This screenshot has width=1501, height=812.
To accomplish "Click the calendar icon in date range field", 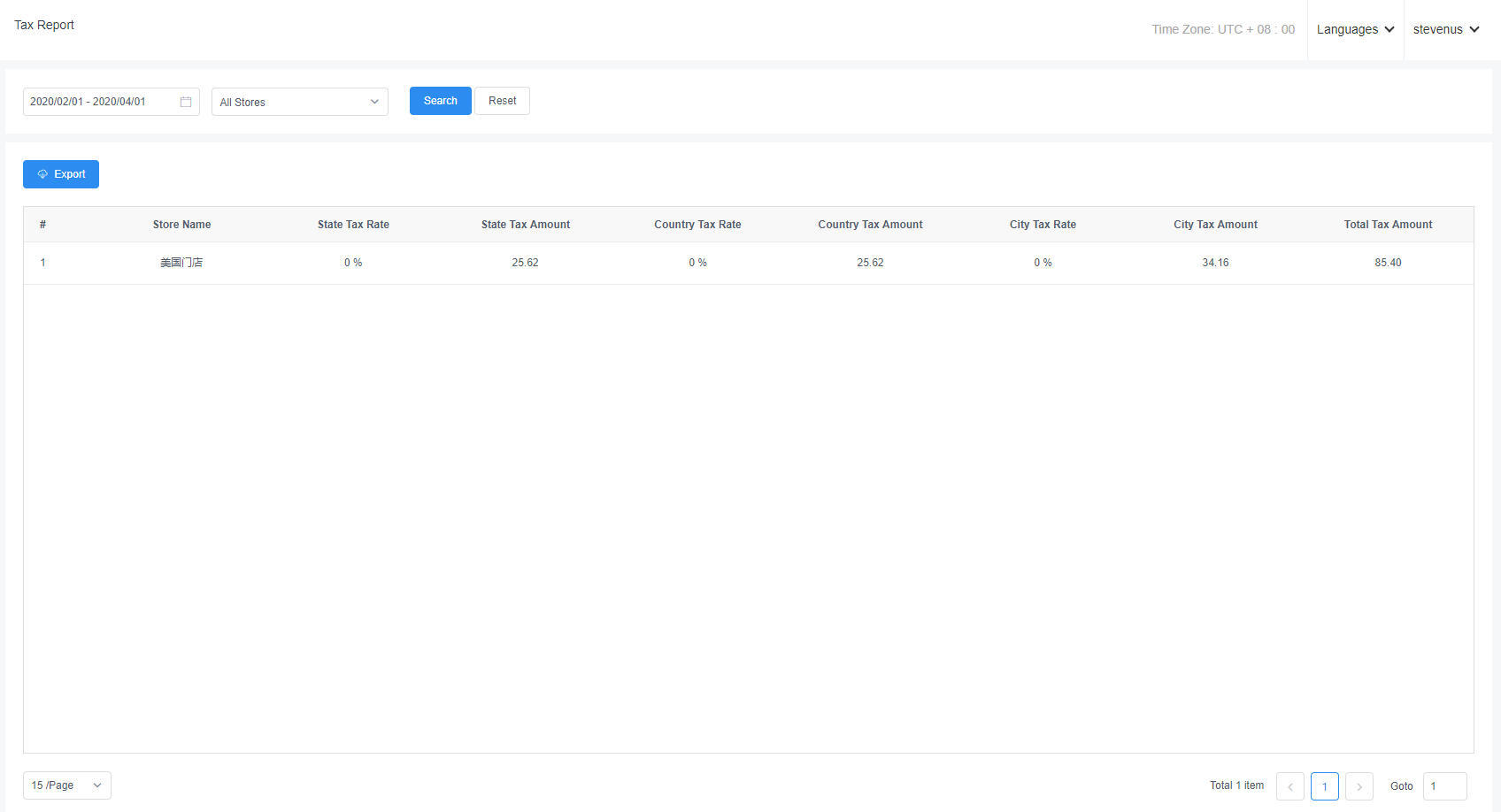I will tap(186, 102).
